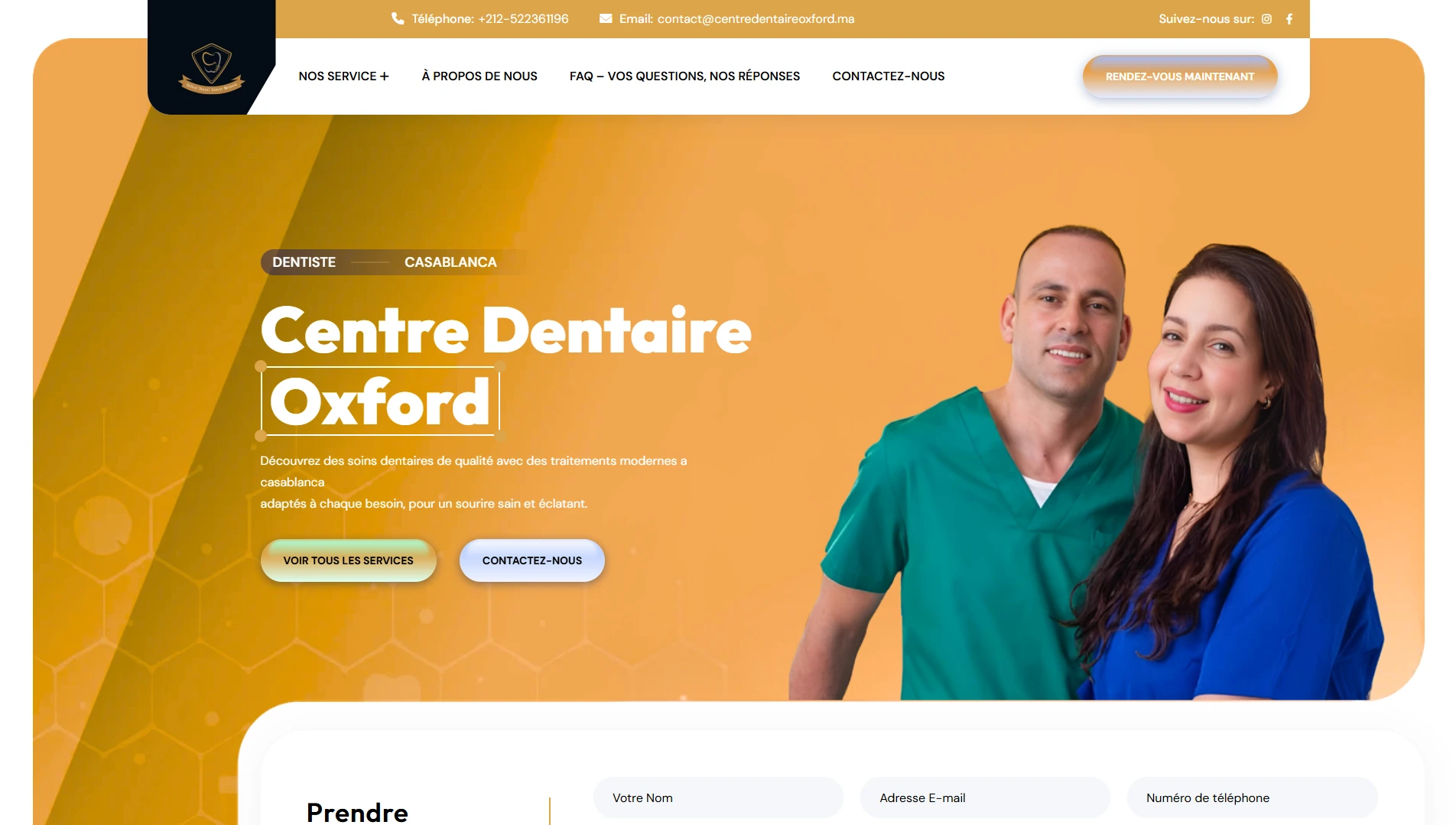Click the photo of the two dentists

(1086, 463)
